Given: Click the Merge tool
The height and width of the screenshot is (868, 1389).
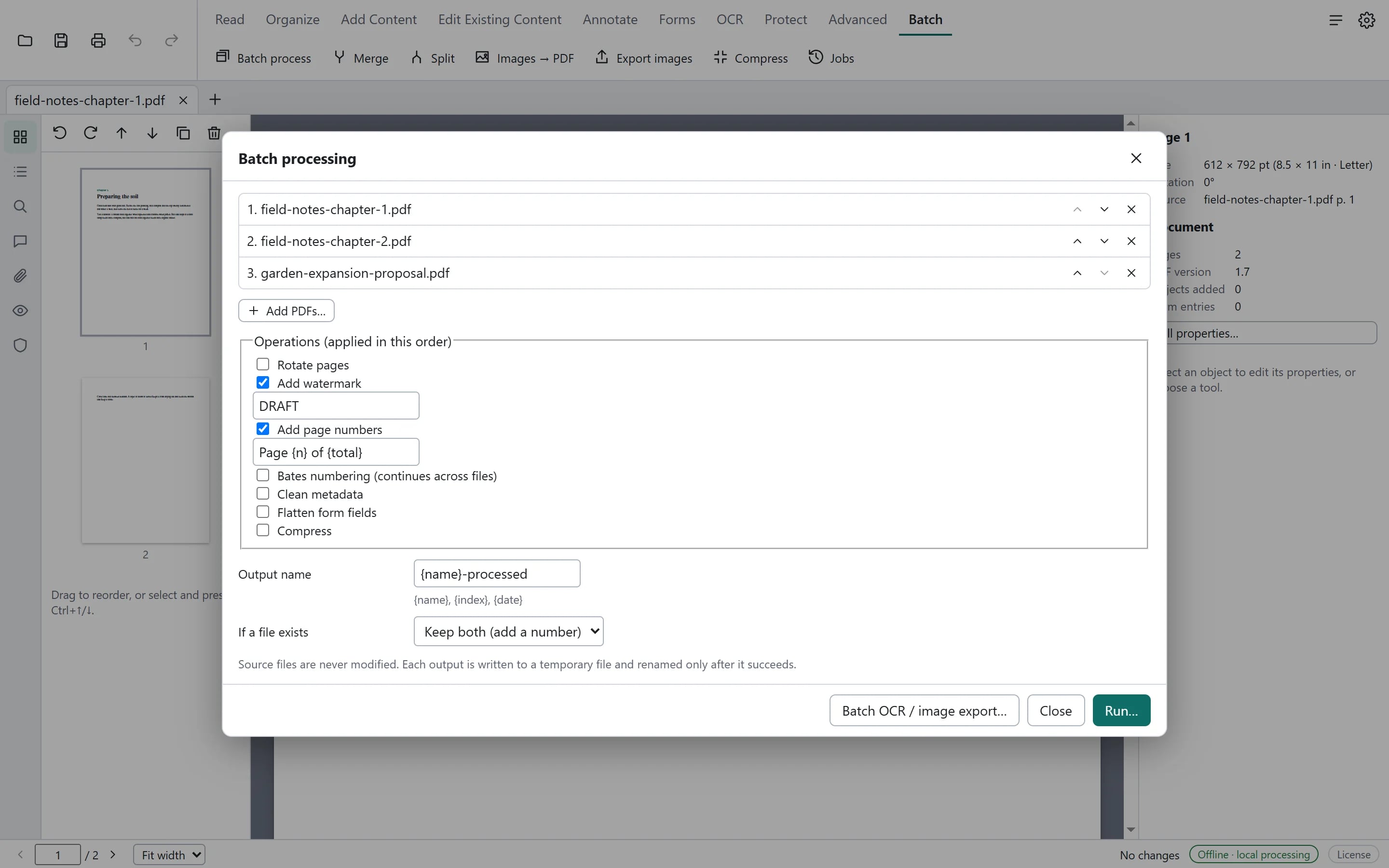Looking at the screenshot, I should (x=361, y=58).
